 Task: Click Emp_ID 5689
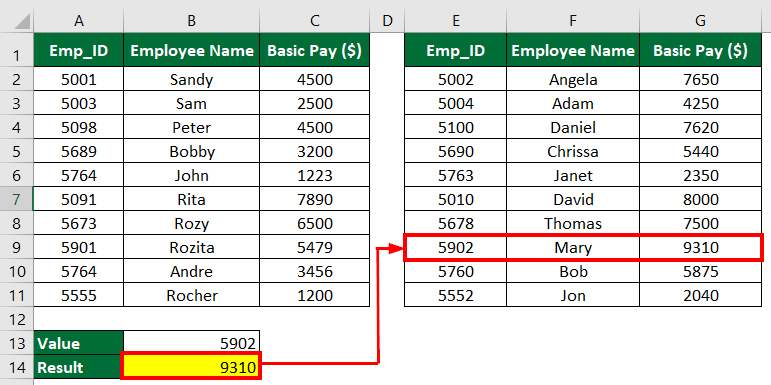coord(79,151)
